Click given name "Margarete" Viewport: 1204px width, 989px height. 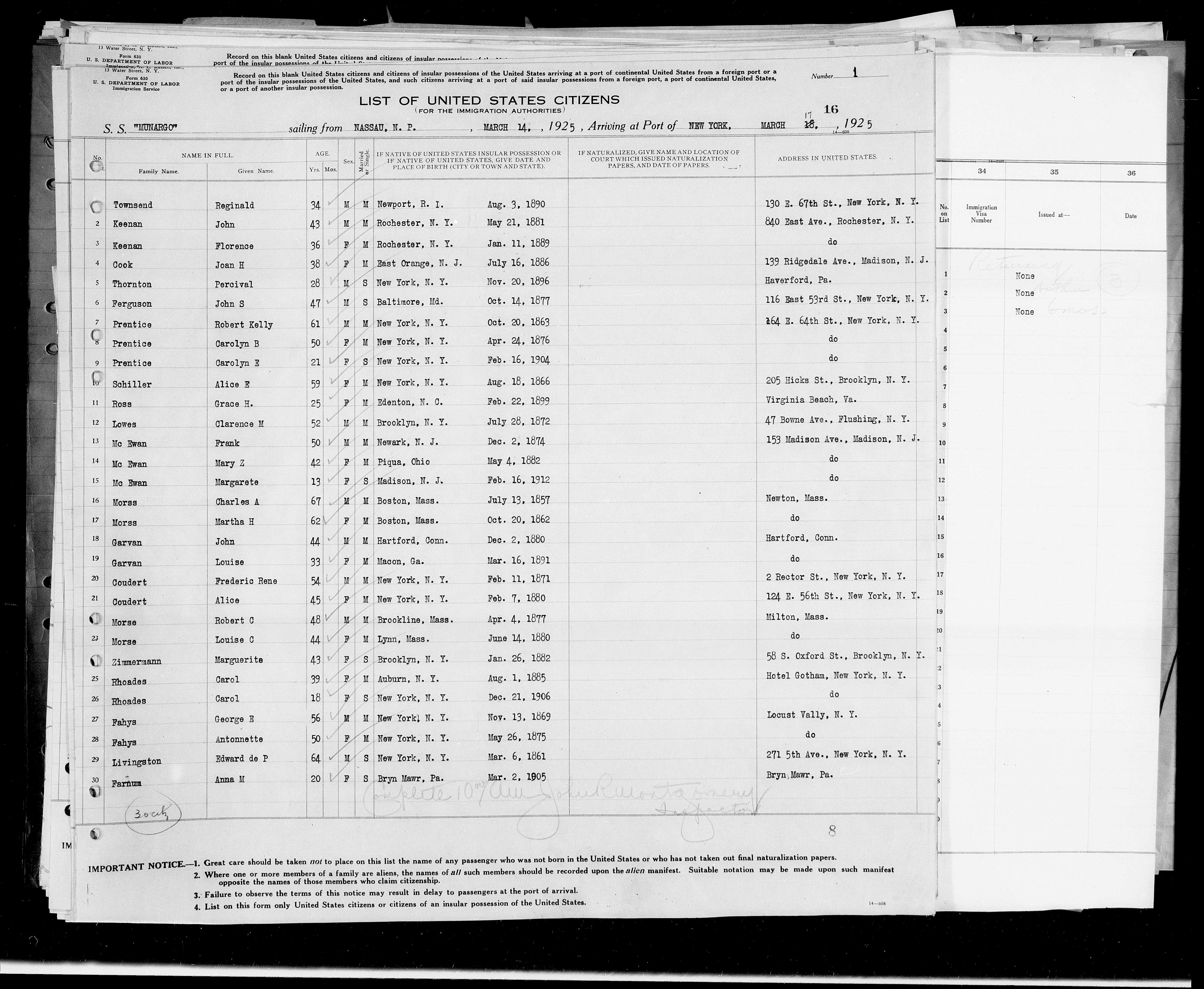(237, 482)
